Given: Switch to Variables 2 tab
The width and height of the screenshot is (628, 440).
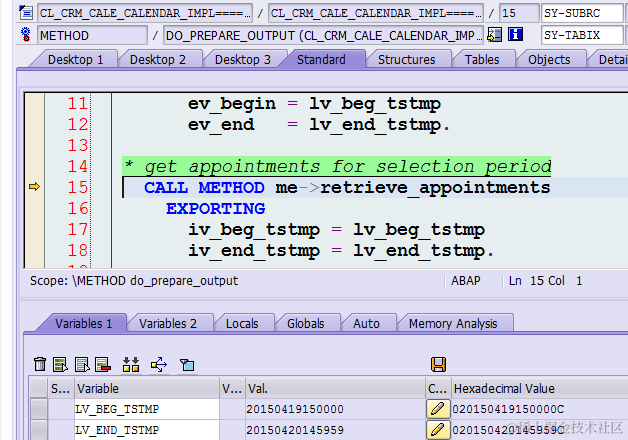Looking at the screenshot, I should point(168,323).
